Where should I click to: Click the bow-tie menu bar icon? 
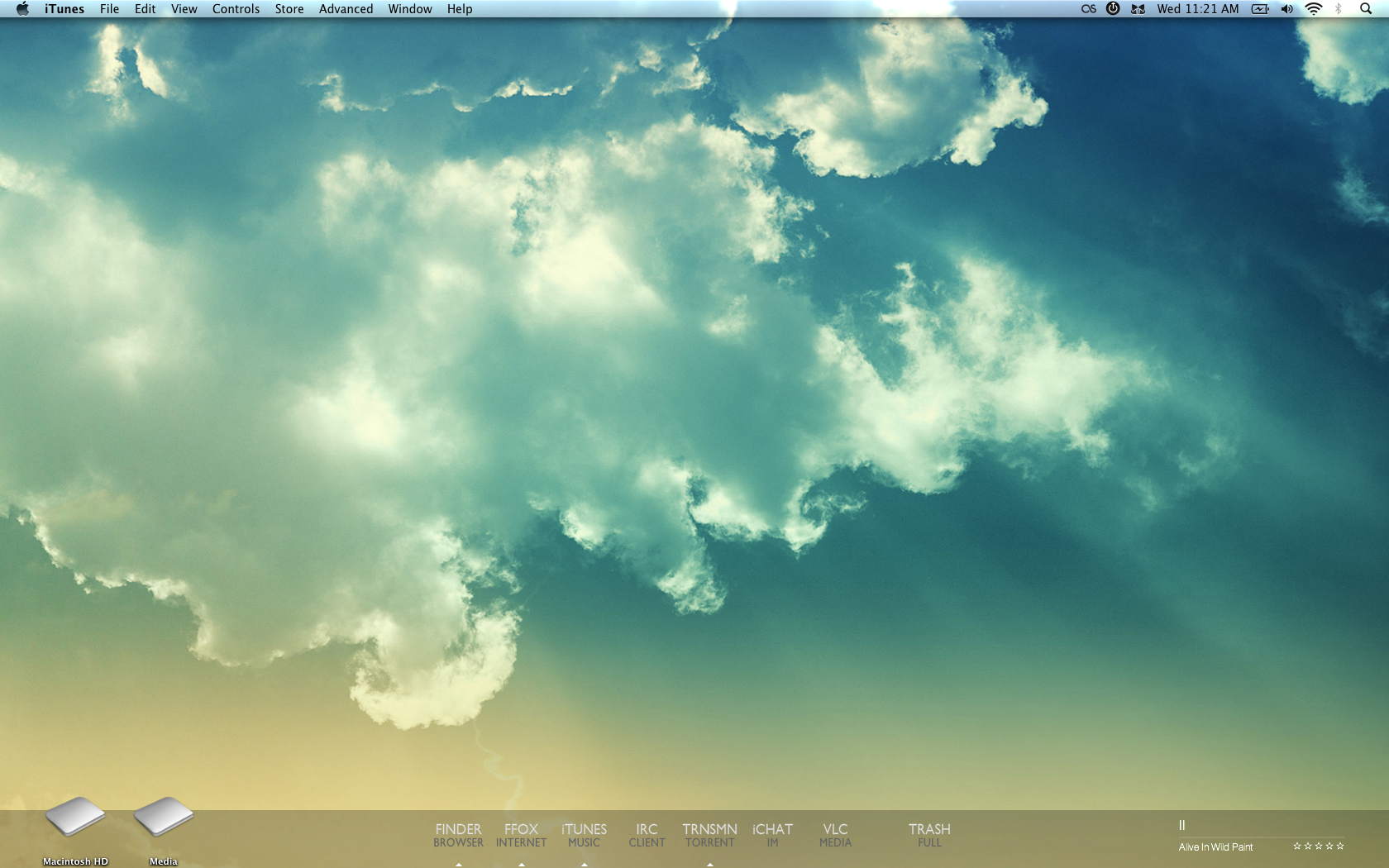tap(1138, 9)
